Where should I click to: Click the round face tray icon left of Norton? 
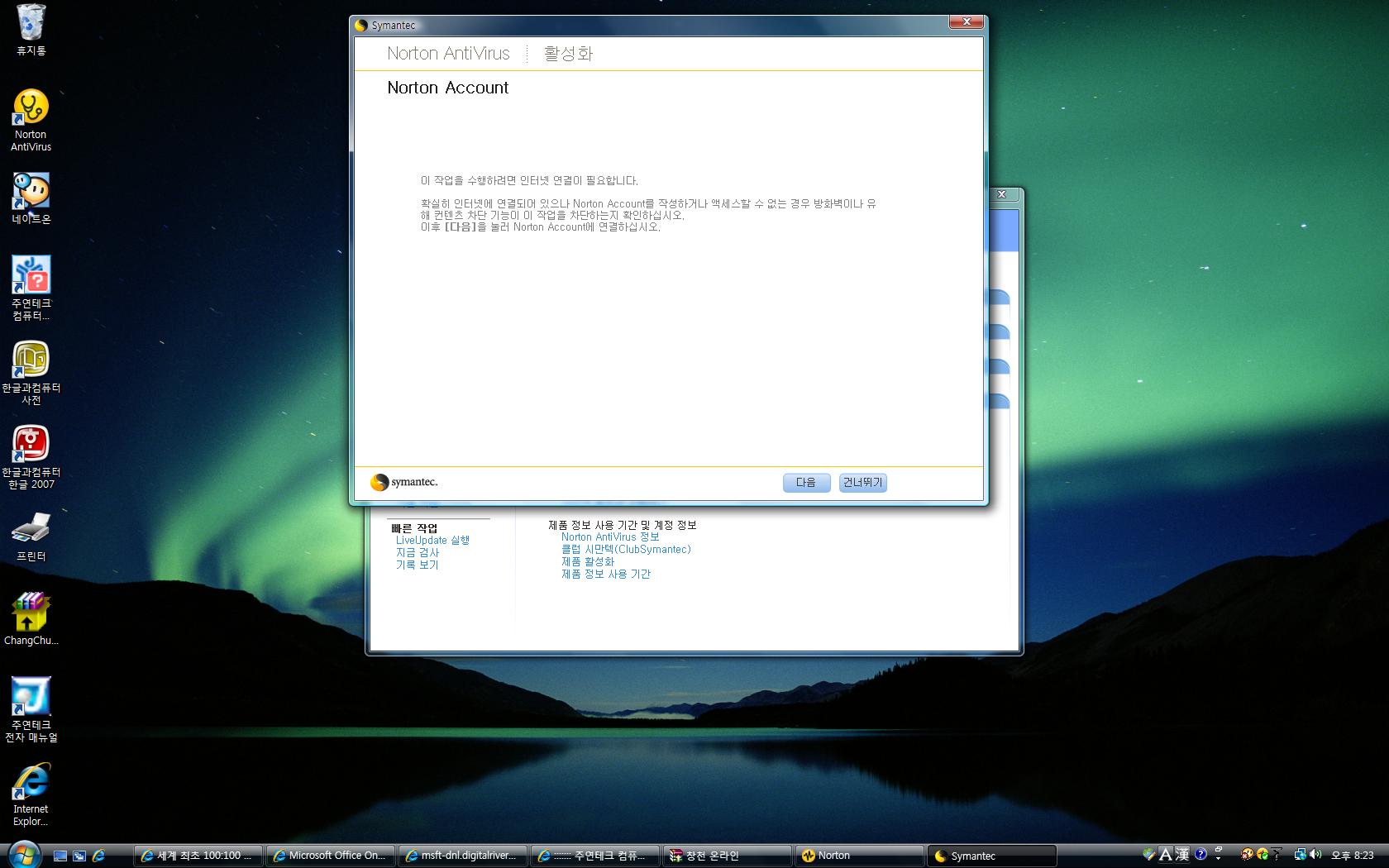click(x=1248, y=855)
